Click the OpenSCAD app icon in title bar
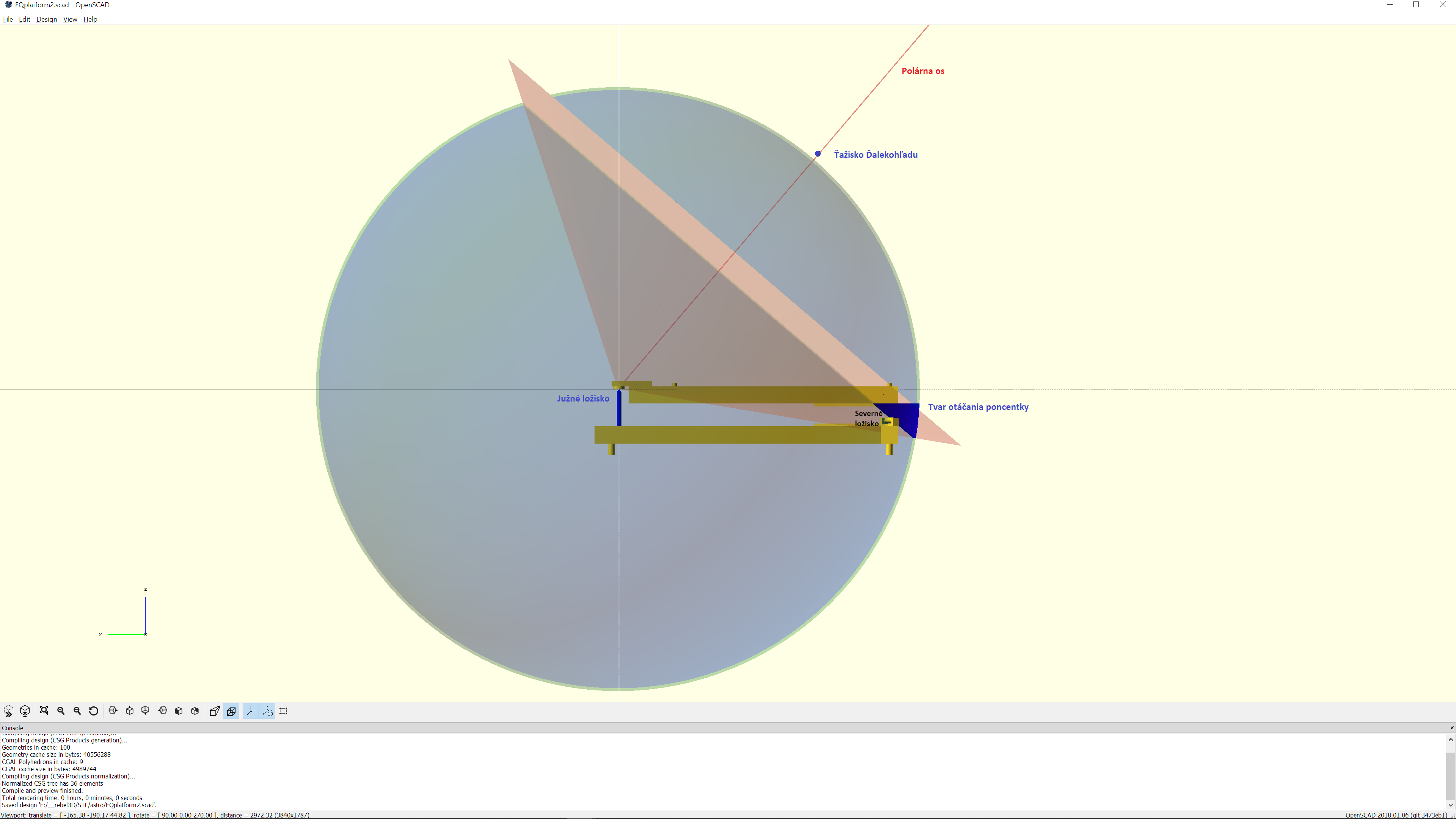Screen dimensions: 1456x819 (8, 5)
